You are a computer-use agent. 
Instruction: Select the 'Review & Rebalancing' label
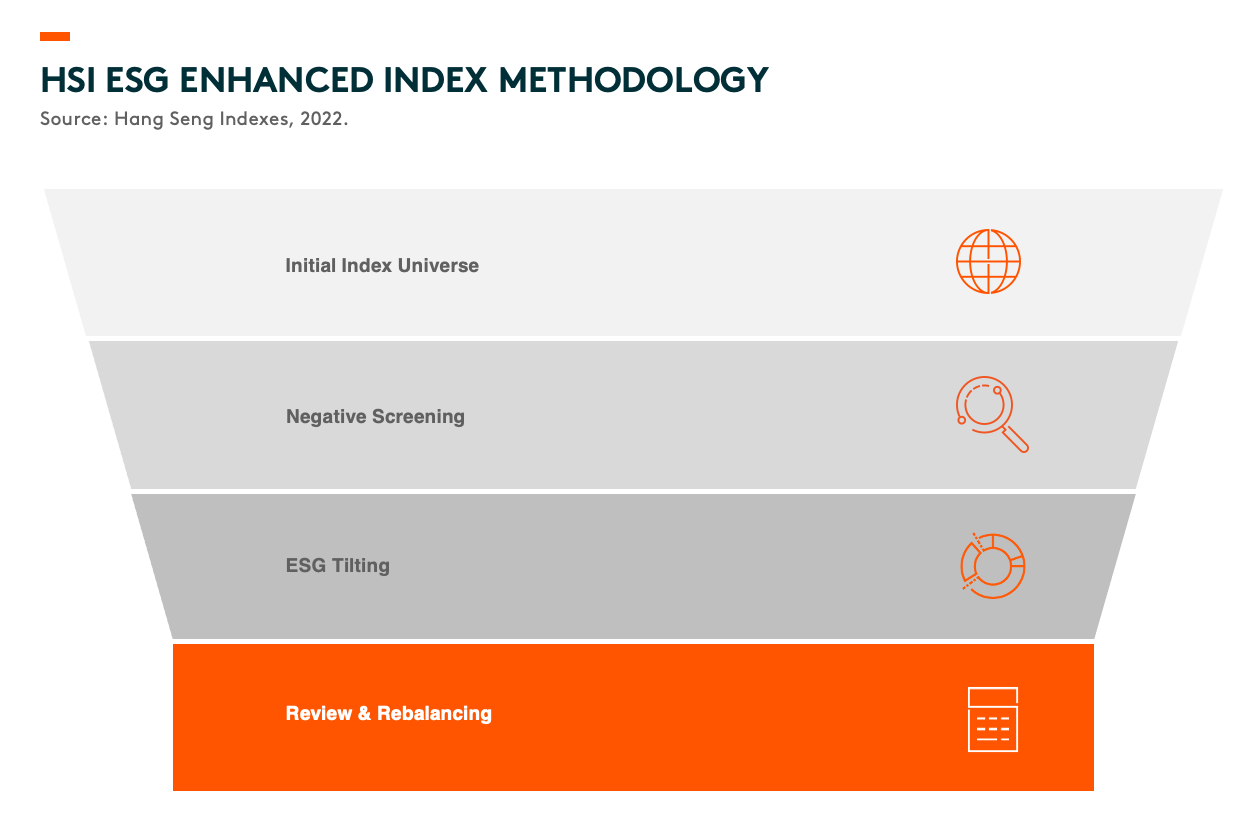point(389,713)
